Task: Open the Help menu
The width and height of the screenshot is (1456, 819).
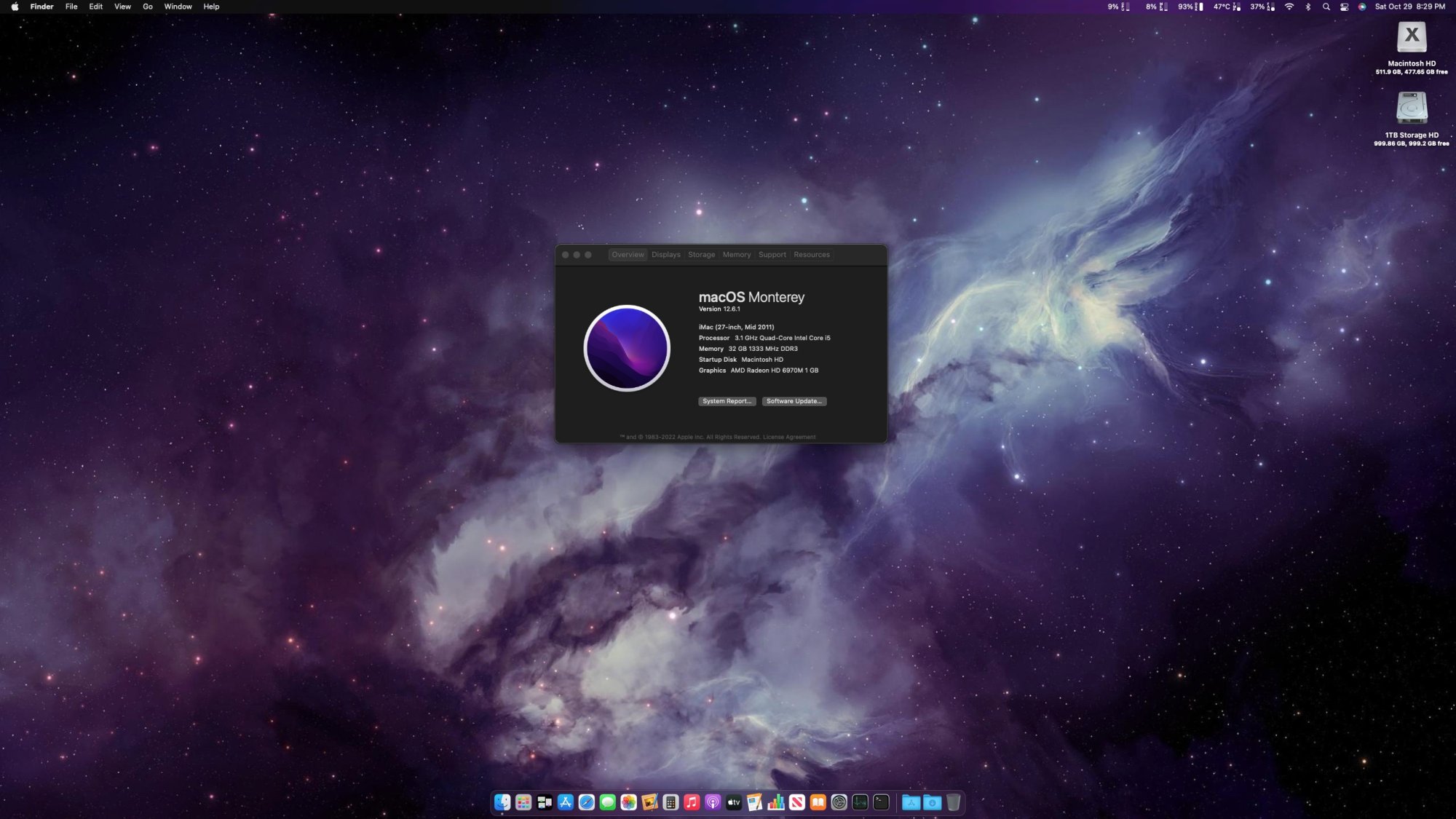Action: click(x=211, y=7)
